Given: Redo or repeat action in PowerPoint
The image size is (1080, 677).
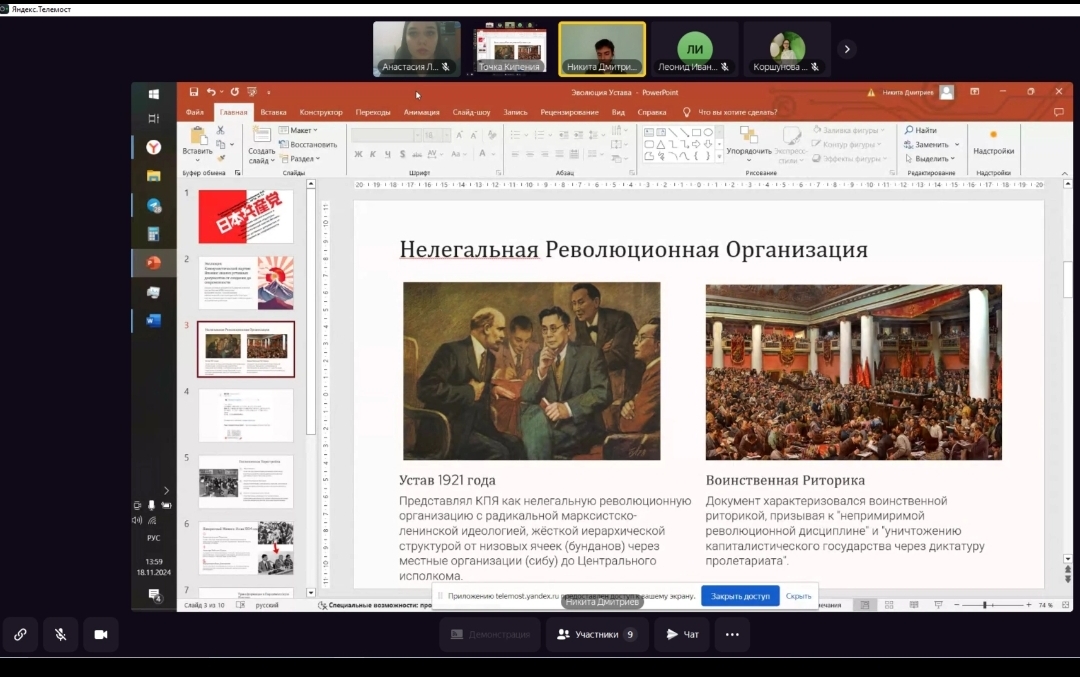Looking at the screenshot, I should point(235,92).
